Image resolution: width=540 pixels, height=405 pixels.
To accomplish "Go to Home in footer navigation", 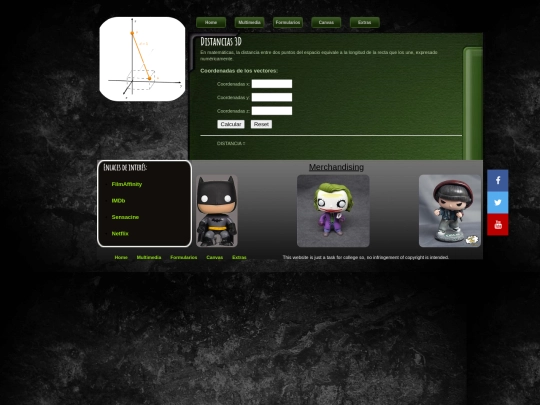I will (121, 257).
